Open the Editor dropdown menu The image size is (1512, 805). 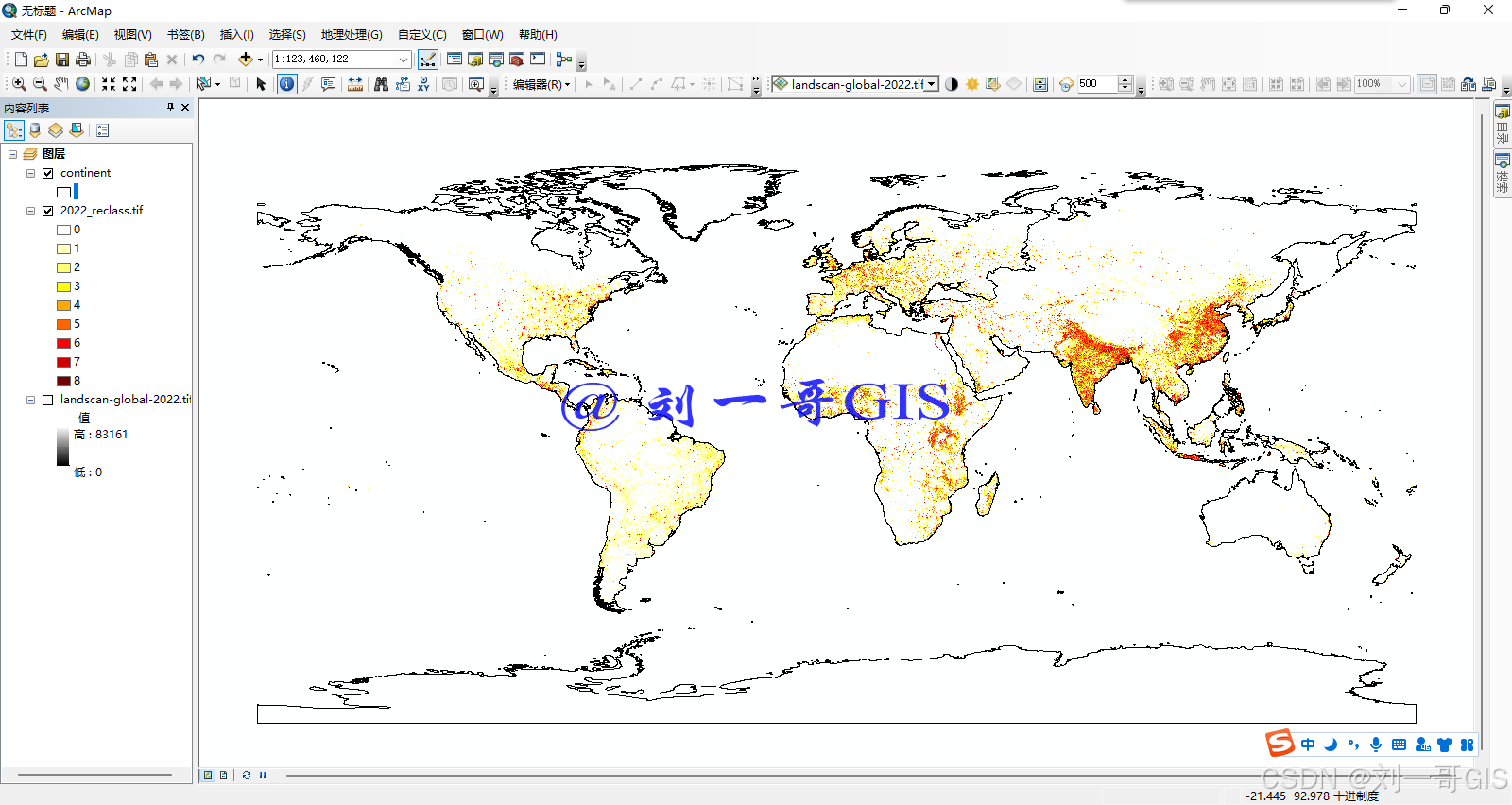(x=541, y=84)
